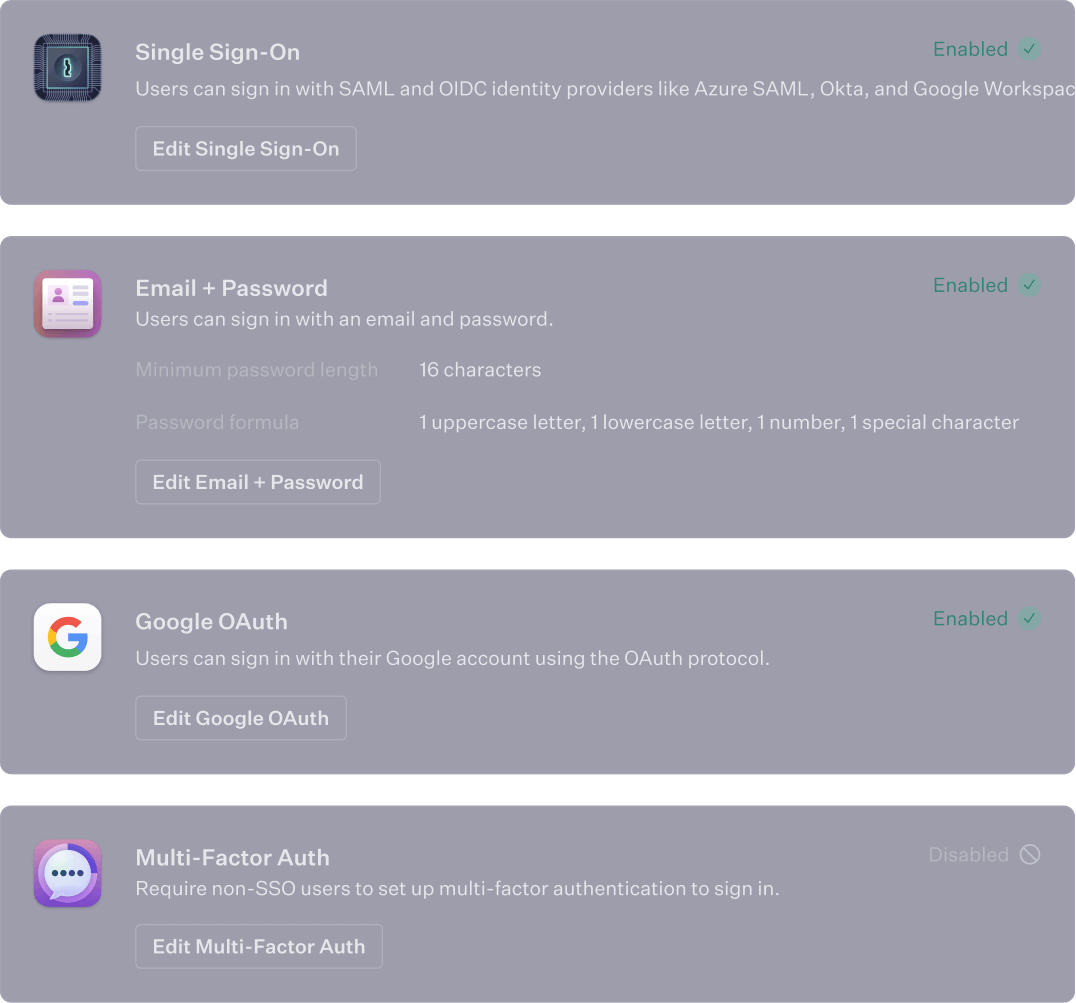Click the Enabled checkmark for Google OAuth
The width and height of the screenshot is (1076, 1003).
pyautogui.click(x=1028, y=618)
